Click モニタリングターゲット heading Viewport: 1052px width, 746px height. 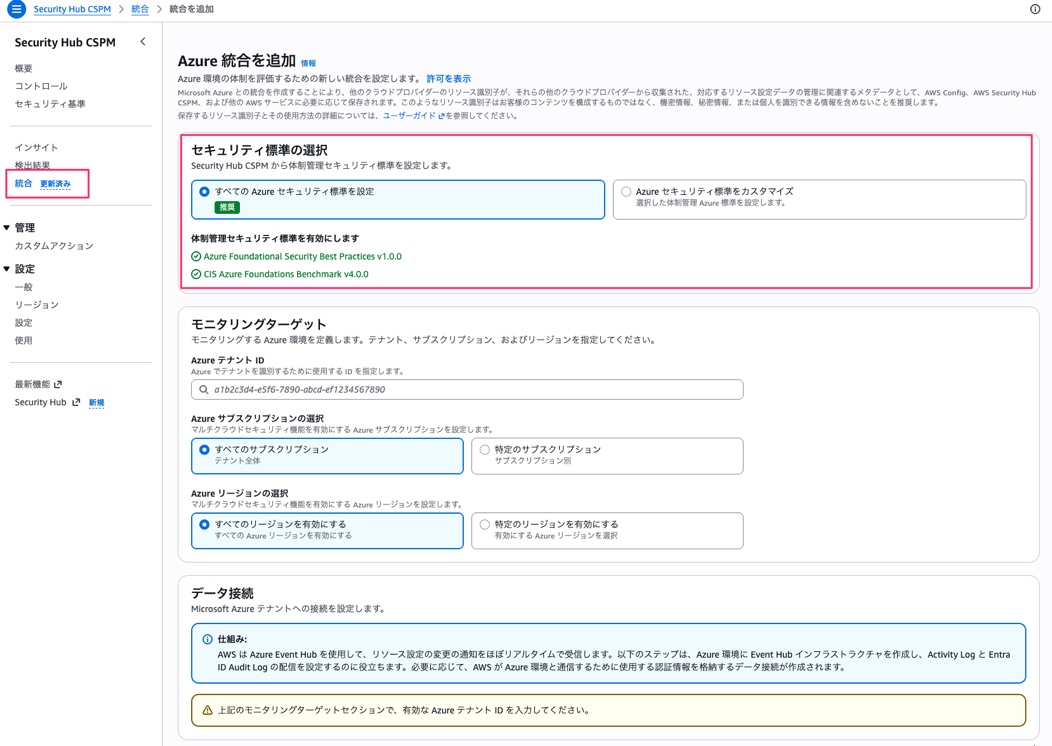pyautogui.click(x=258, y=325)
